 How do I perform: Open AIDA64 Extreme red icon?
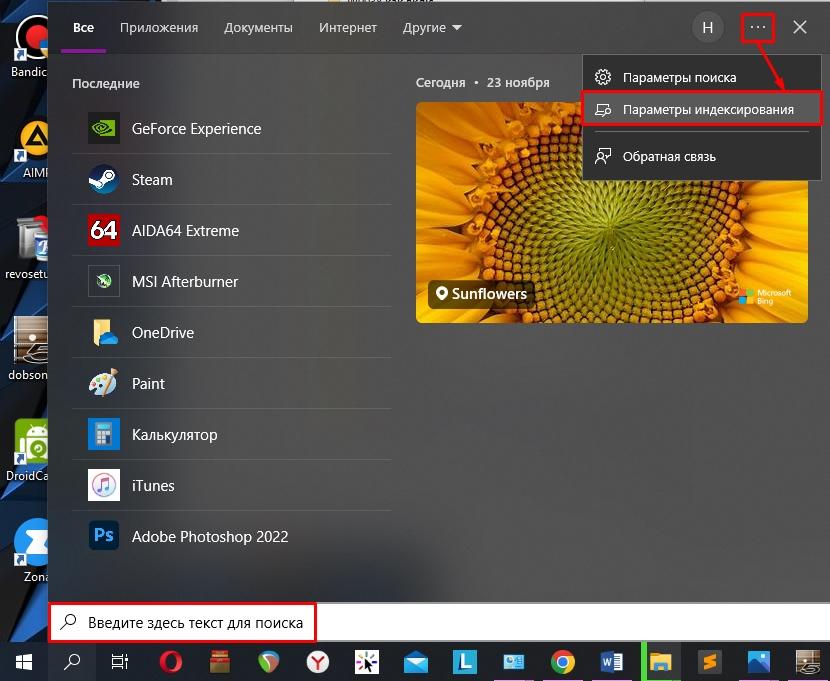[104, 230]
